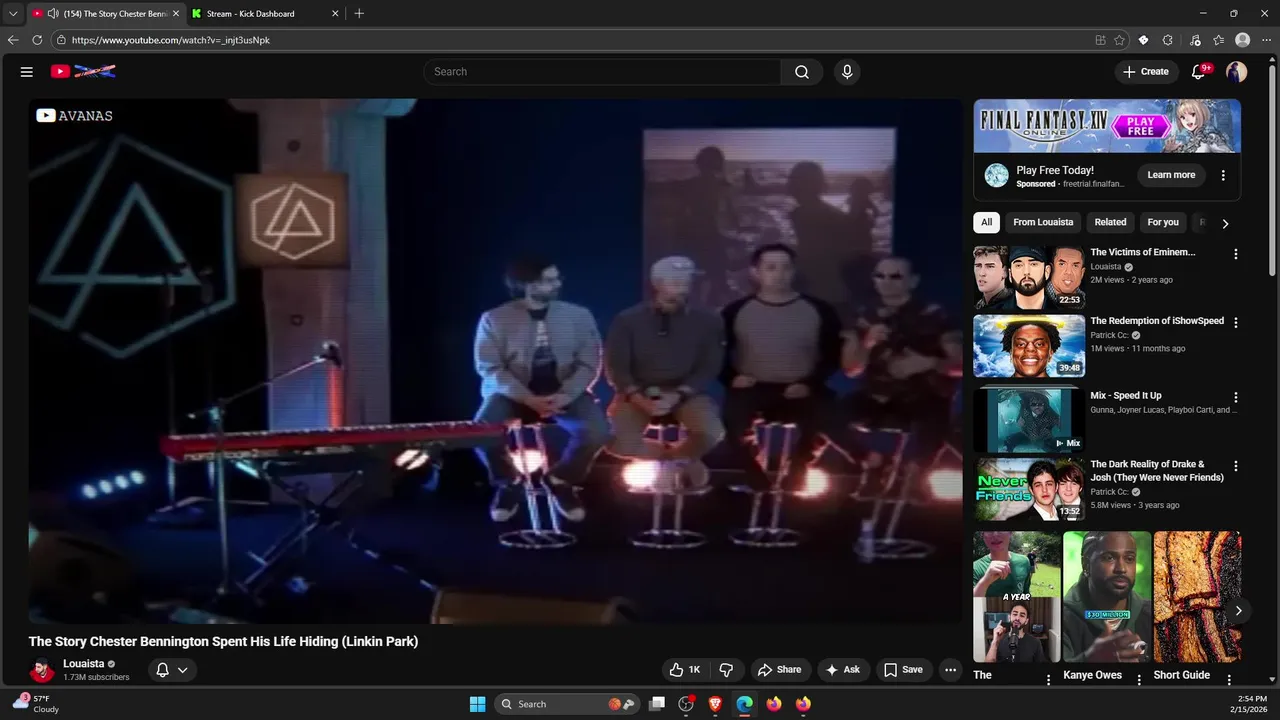Screen dimensions: 1280x720
Task: Go back using the browser back arrow
Action: 13,40
